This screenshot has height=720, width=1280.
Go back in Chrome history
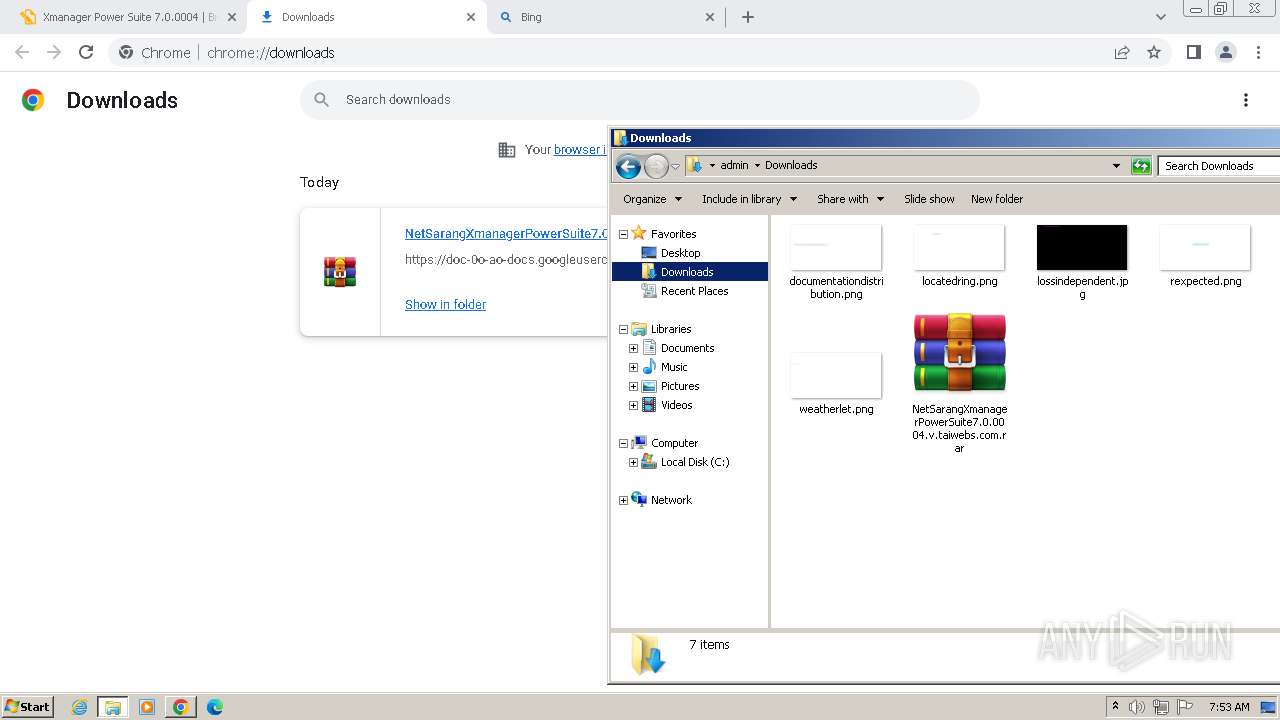coord(22,52)
